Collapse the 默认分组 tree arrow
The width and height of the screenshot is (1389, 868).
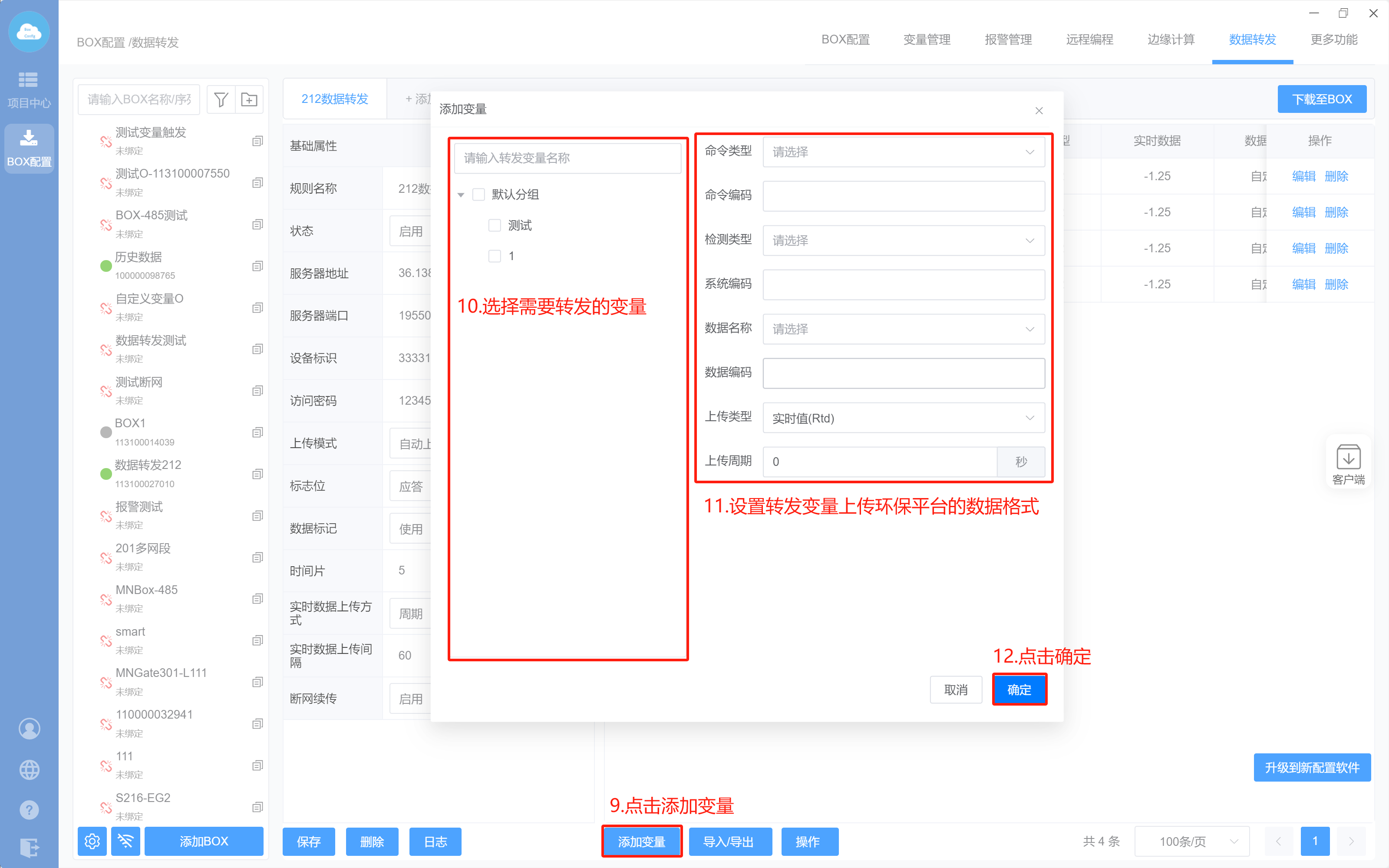(460, 195)
